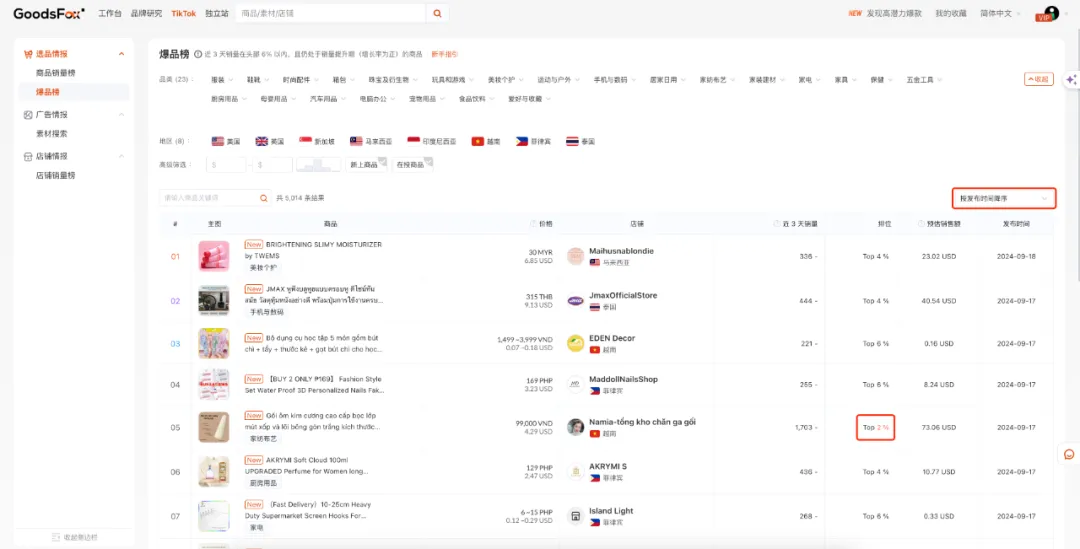Open 店铺销量榜 in the sidebar

point(55,176)
